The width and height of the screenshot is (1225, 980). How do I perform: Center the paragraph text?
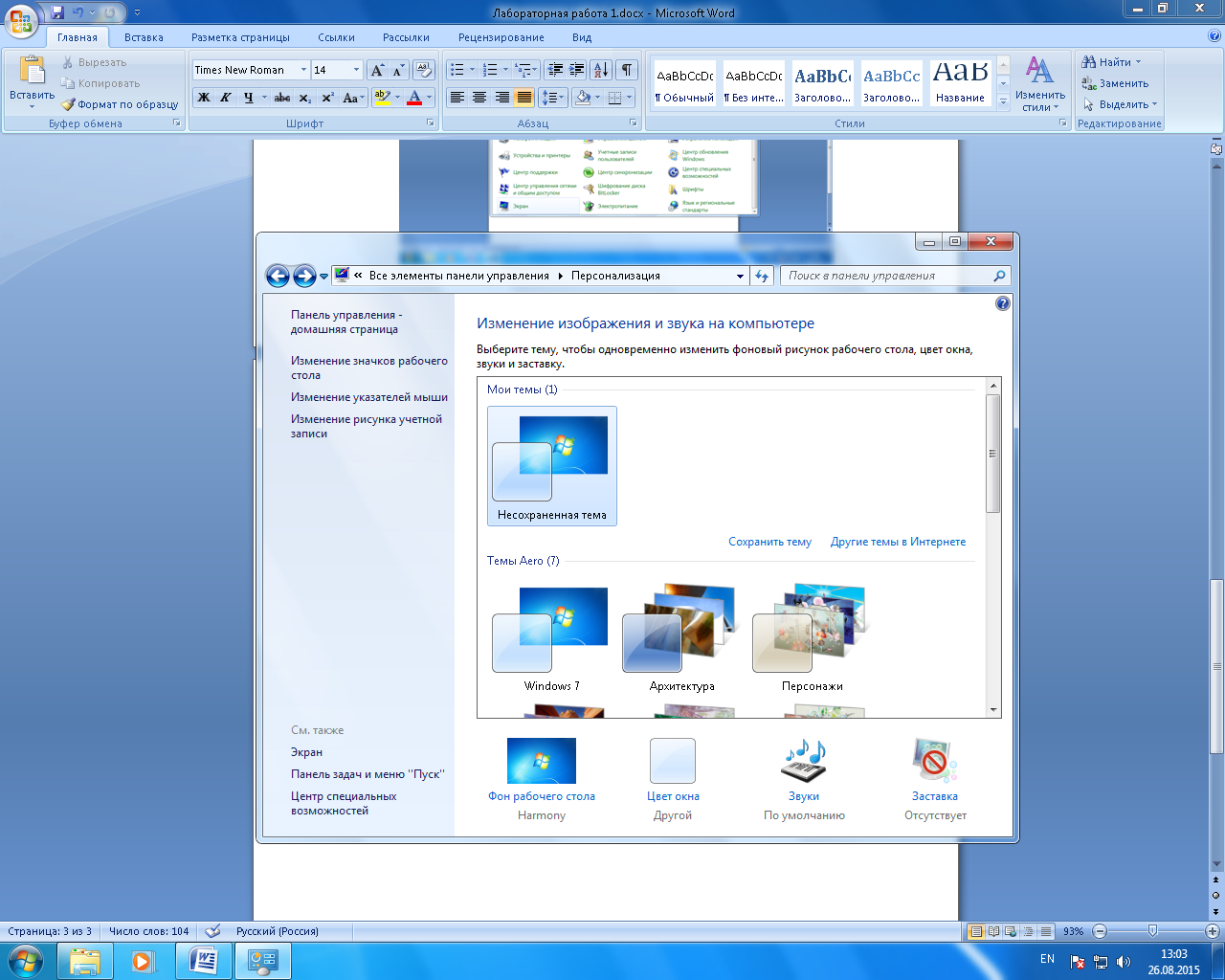pyautogui.click(x=479, y=98)
